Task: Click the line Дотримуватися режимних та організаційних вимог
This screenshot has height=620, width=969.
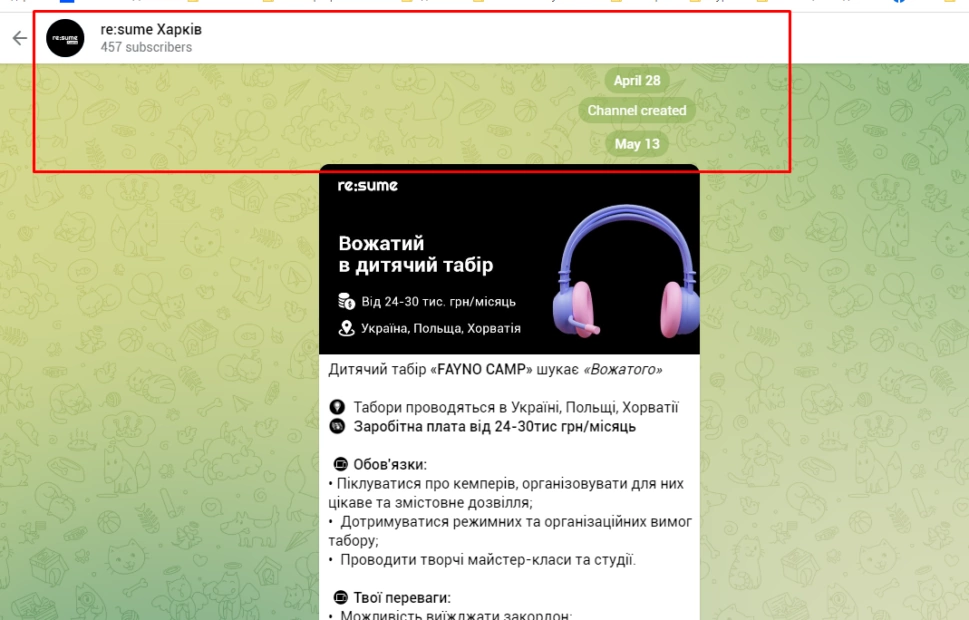Action: pyautogui.click(x=510, y=531)
